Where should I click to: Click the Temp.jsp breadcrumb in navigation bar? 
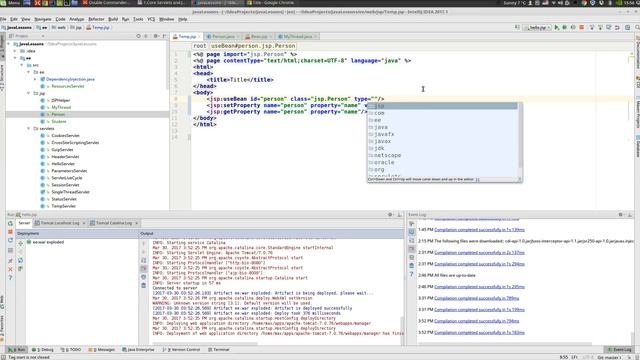(98, 28)
